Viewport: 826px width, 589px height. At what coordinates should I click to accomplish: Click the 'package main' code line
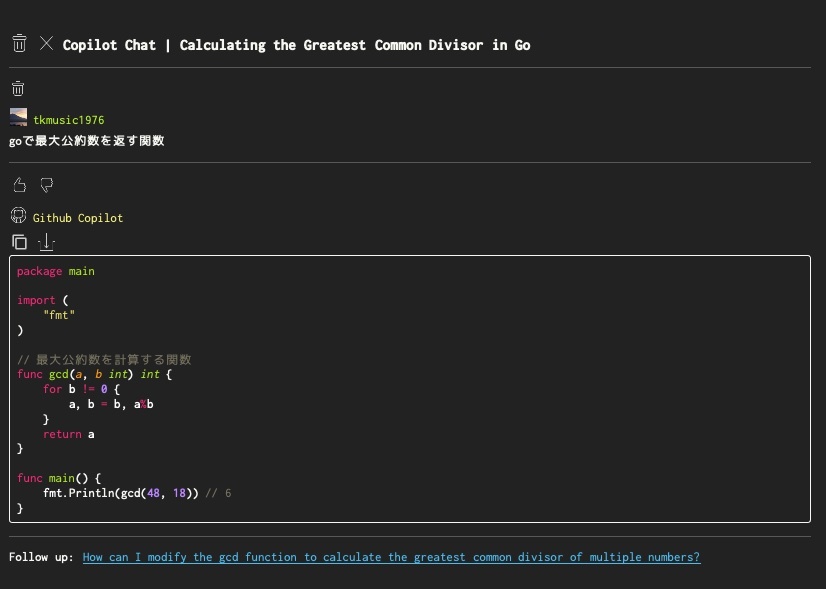pos(56,271)
